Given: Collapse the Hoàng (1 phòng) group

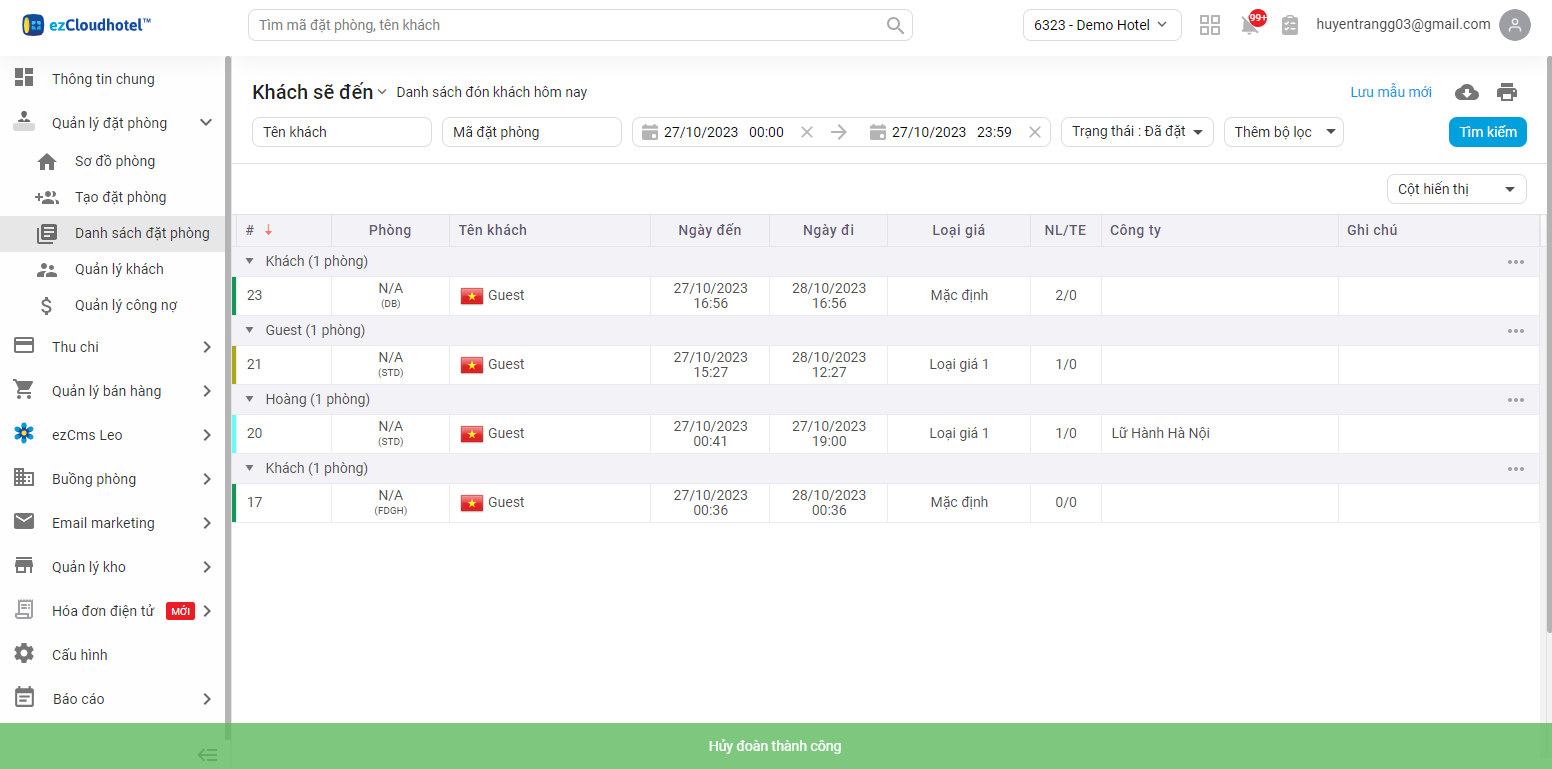Looking at the screenshot, I should point(250,399).
